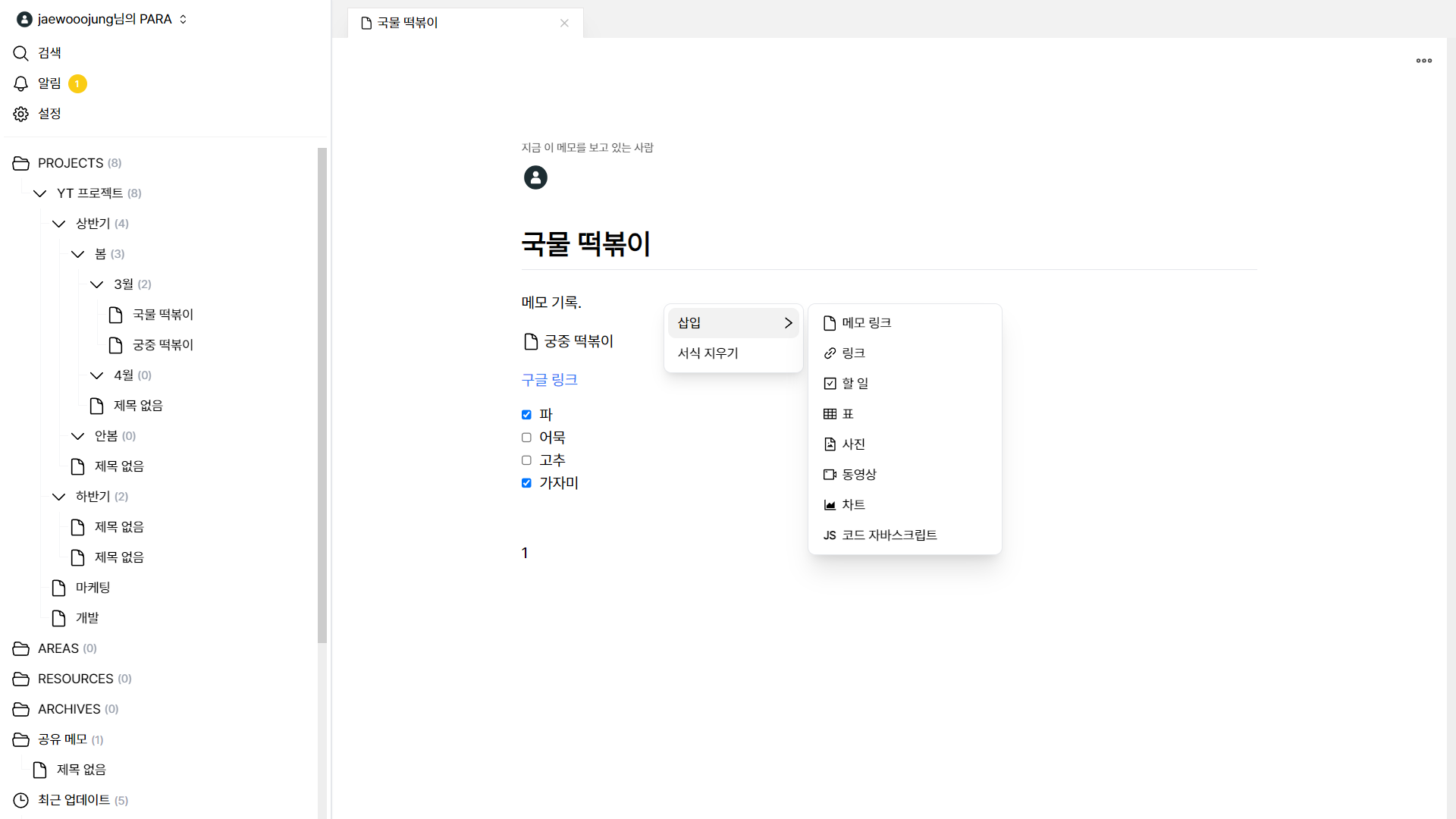Choose 메모 링크 from insert submenu
1456x819 pixels.
(866, 323)
